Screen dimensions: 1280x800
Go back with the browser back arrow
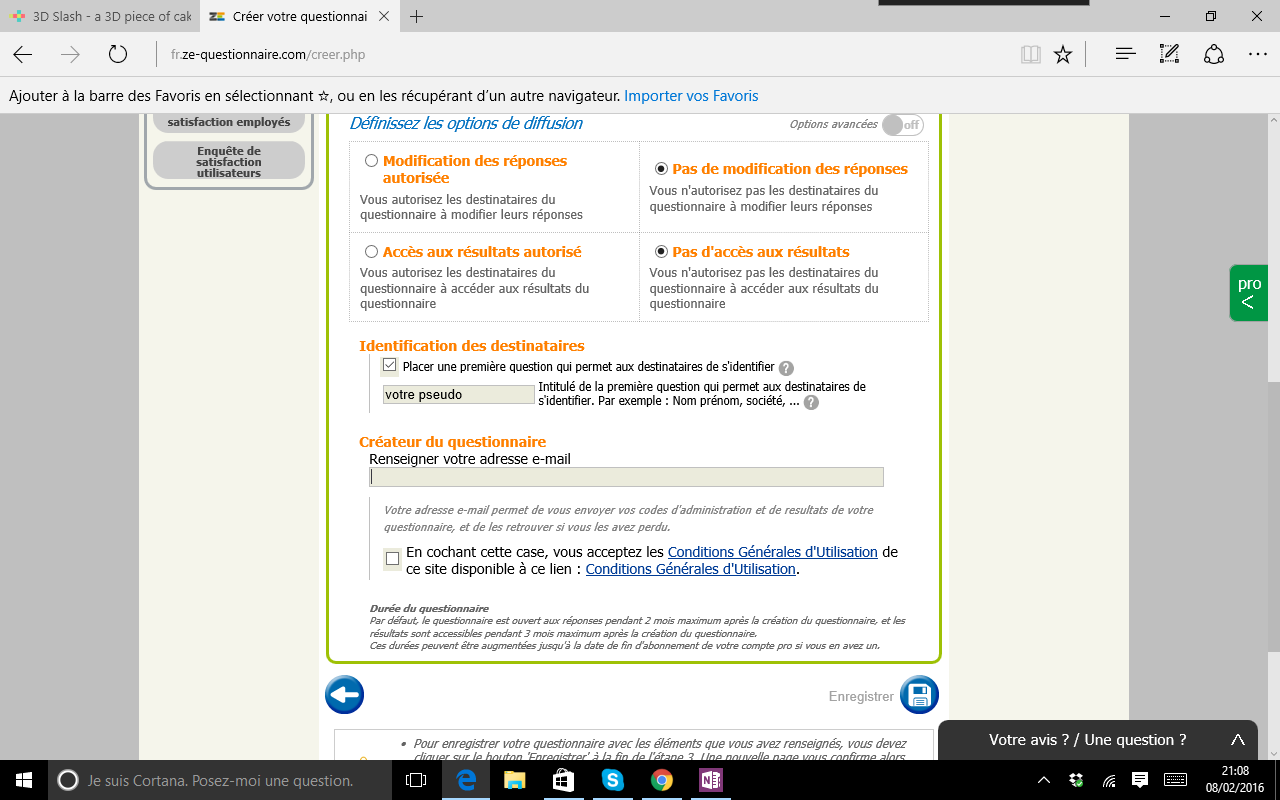(x=22, y=55)
